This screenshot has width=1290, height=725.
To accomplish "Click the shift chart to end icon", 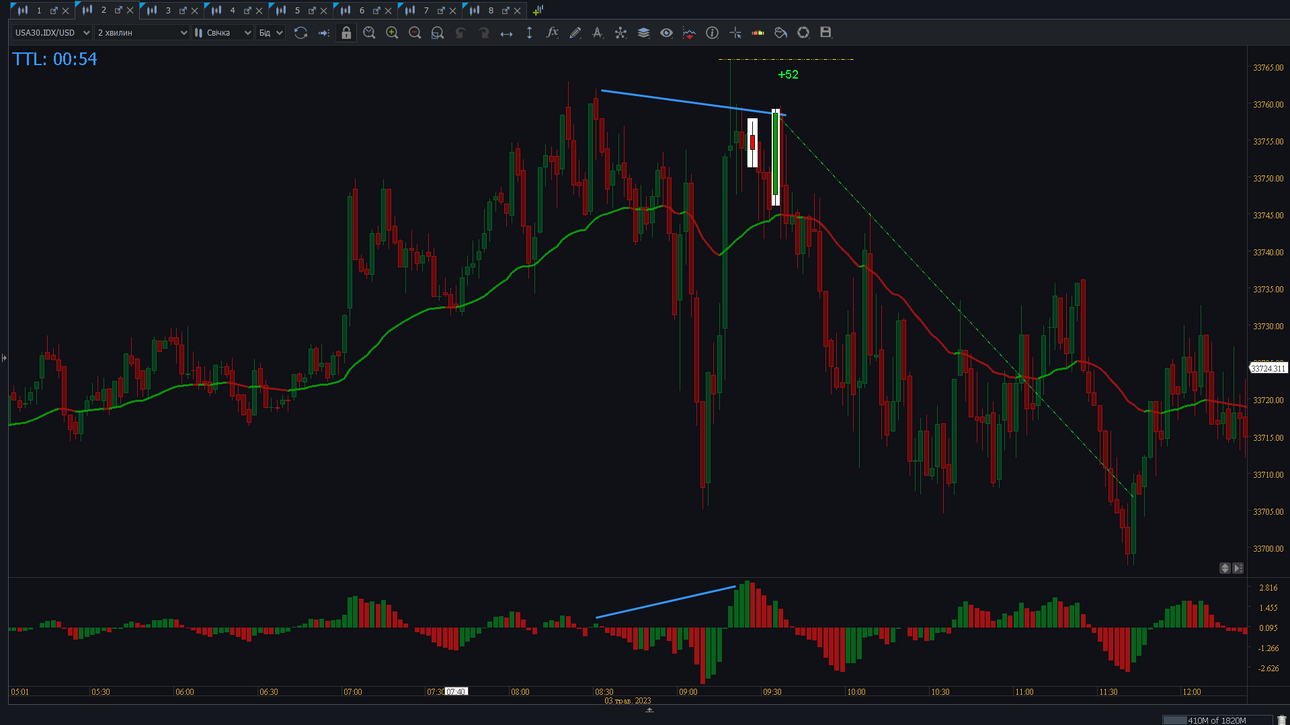I will click(x=323, y=33).
